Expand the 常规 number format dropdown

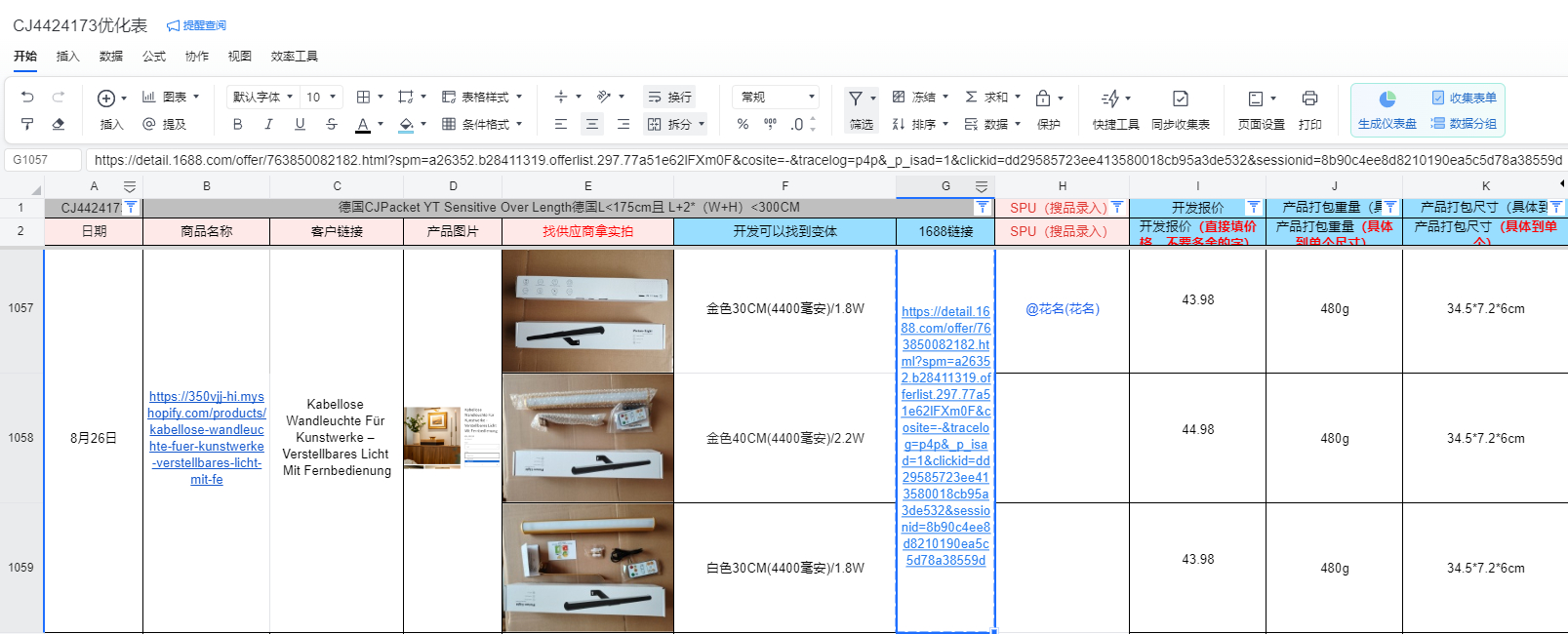[x=777, y=97]
